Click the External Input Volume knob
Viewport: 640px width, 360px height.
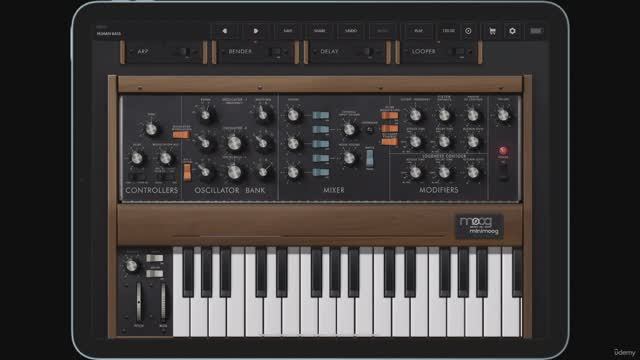(x=349, y=129)
